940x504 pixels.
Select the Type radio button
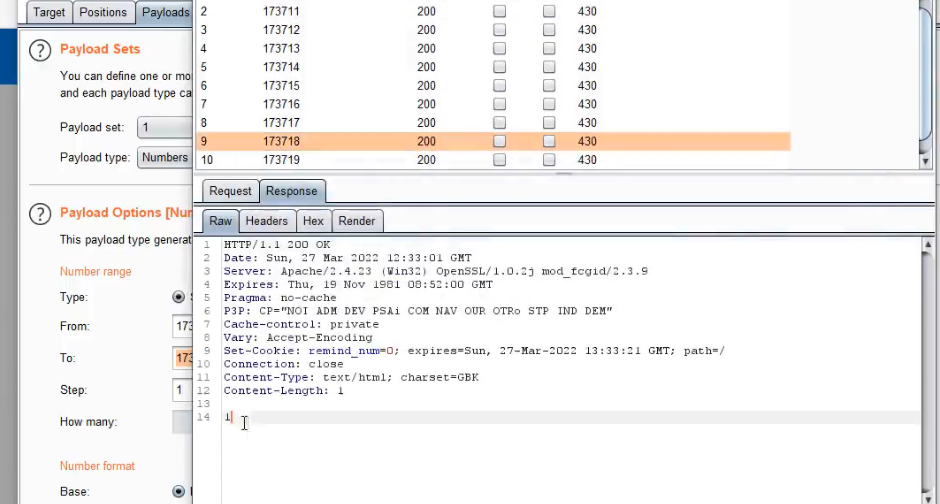pos(179,297)
